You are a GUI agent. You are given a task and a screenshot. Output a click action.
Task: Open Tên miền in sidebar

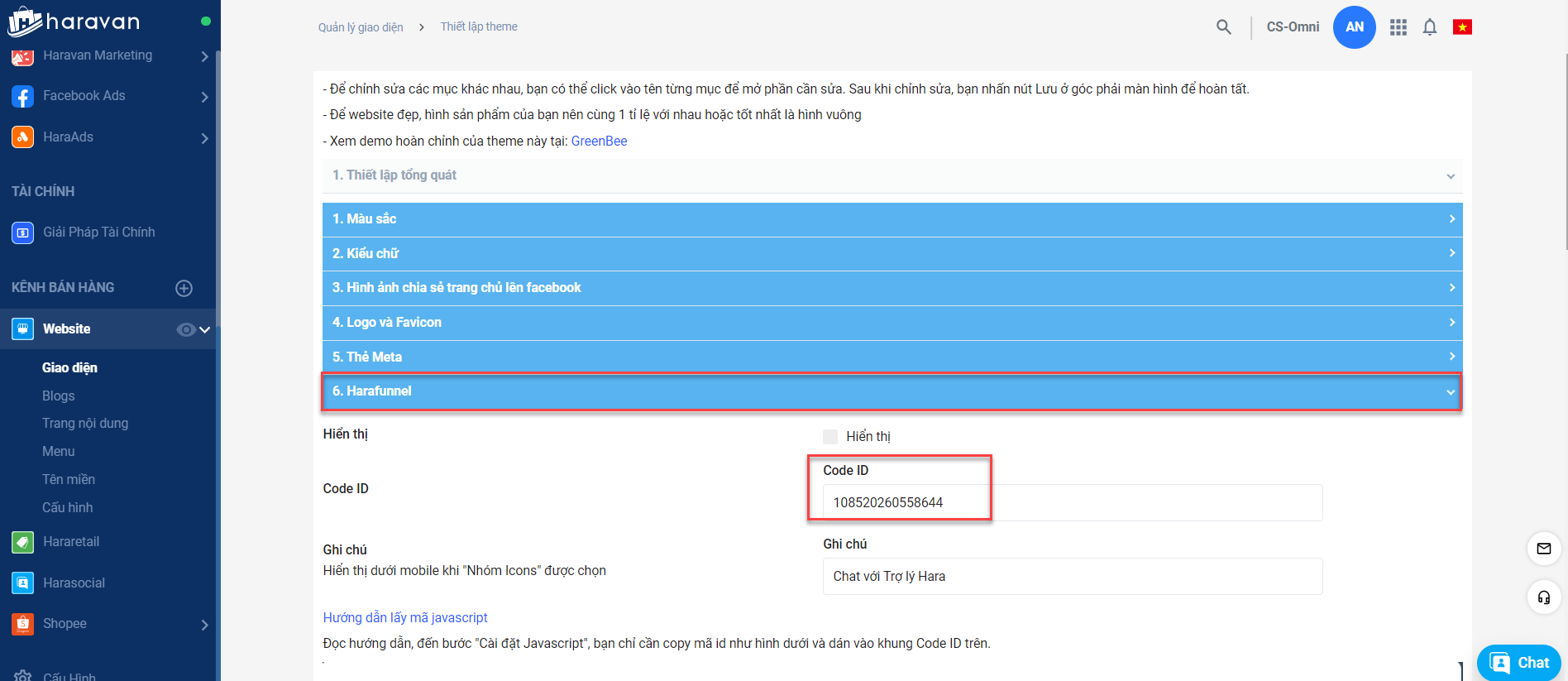[x=69, y=480]
